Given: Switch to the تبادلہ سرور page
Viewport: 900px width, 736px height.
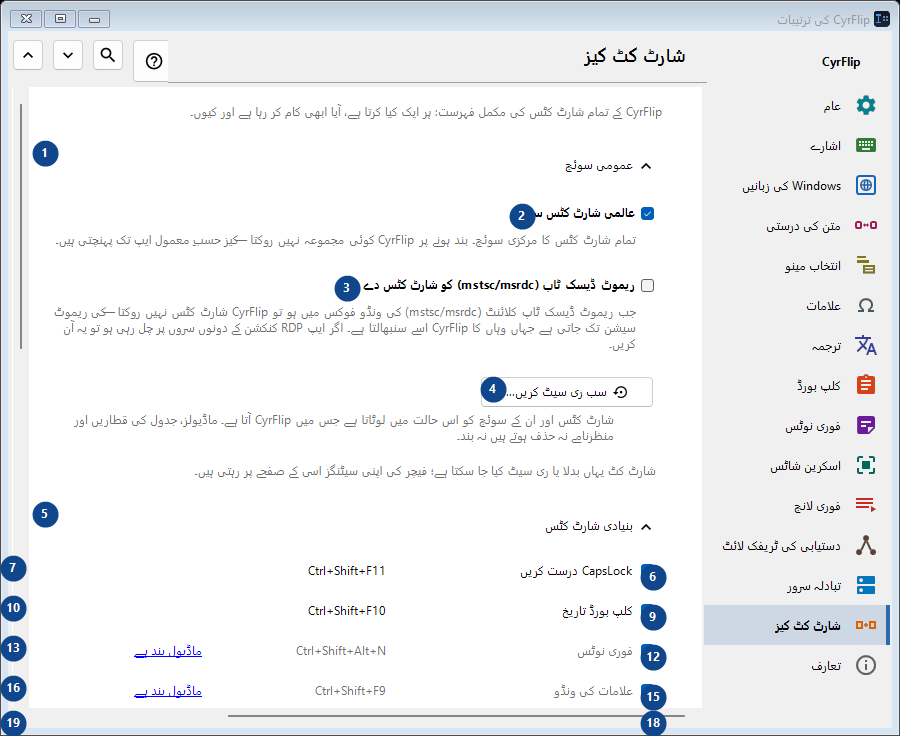Looking at the screenshot, I should click(799, 585).
